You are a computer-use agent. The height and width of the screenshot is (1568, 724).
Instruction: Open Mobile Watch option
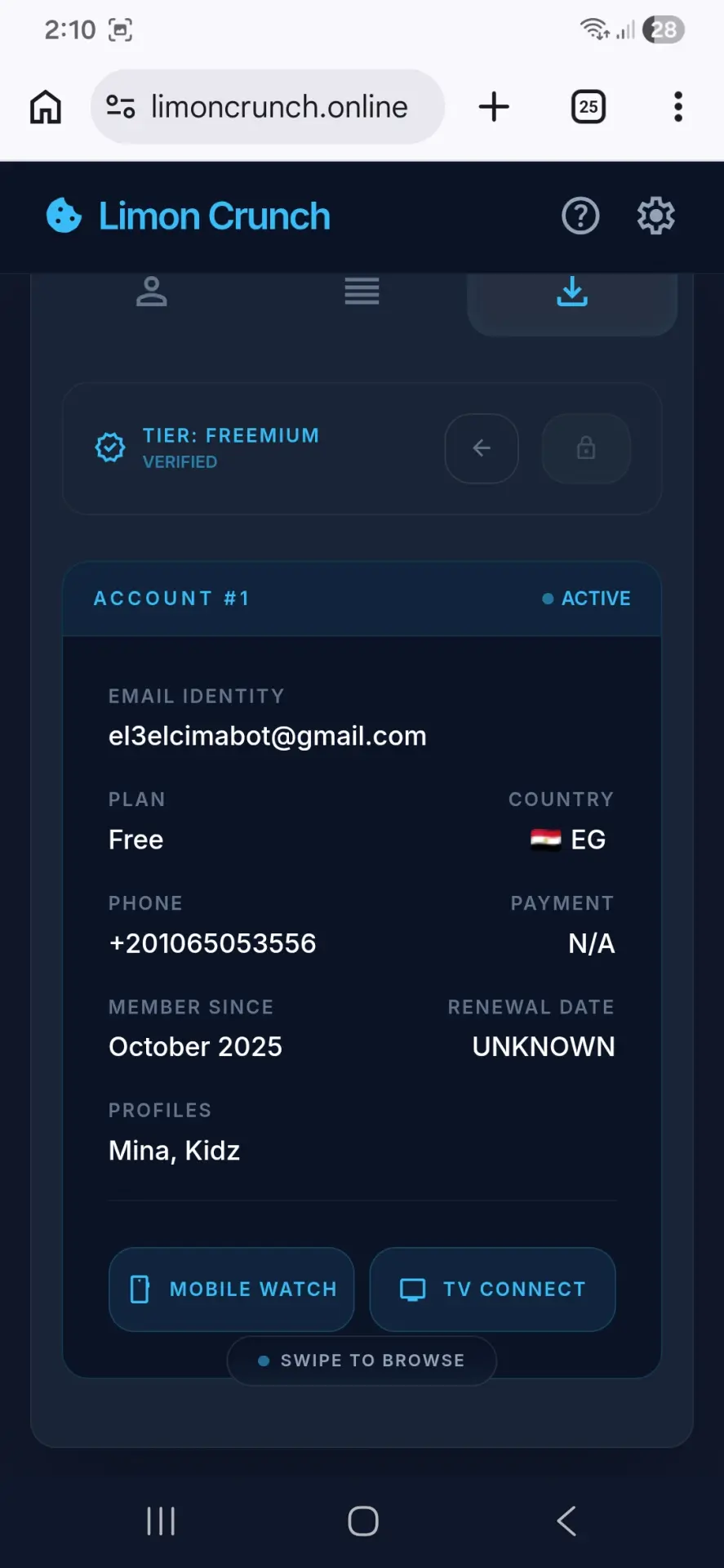[x=232, y=1290]
